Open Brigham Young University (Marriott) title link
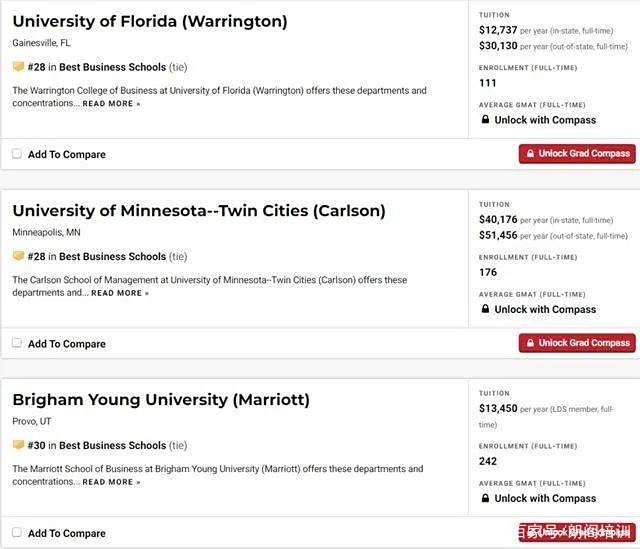 tap(161, 400)
